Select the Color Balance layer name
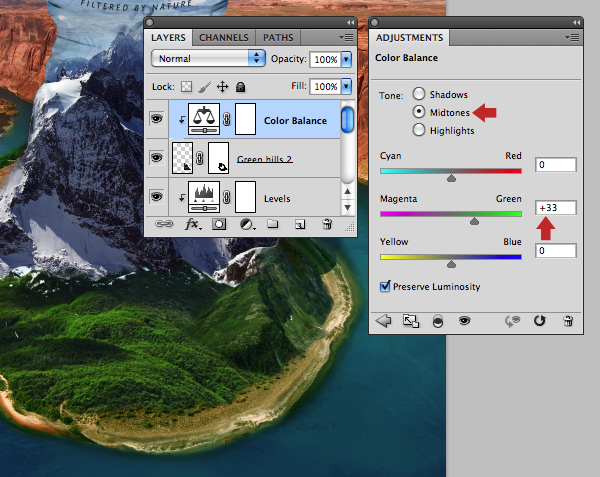600x477 pixels. click(295, 121)
